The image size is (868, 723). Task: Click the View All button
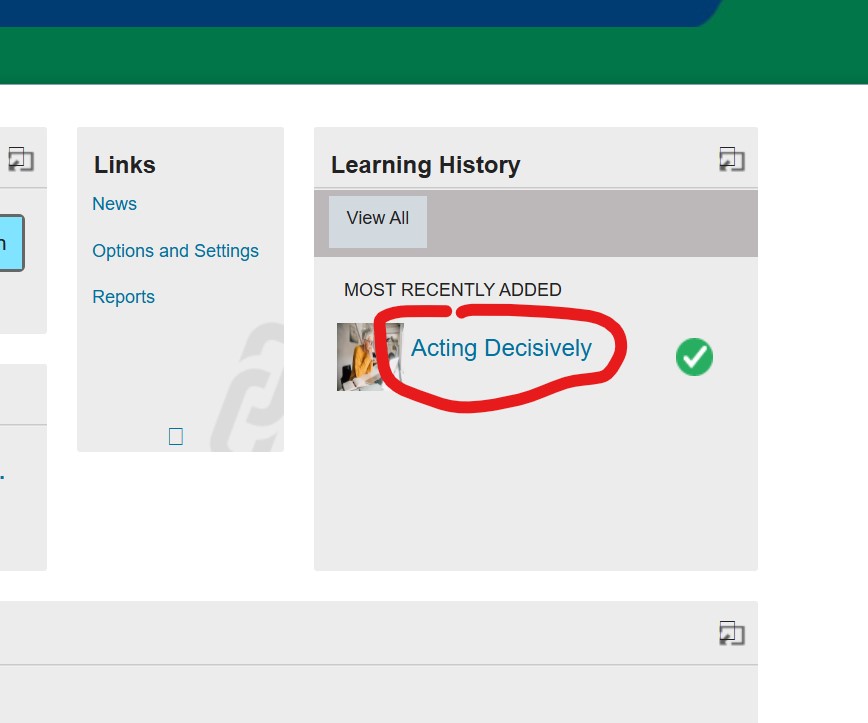(x=377, y=218)
